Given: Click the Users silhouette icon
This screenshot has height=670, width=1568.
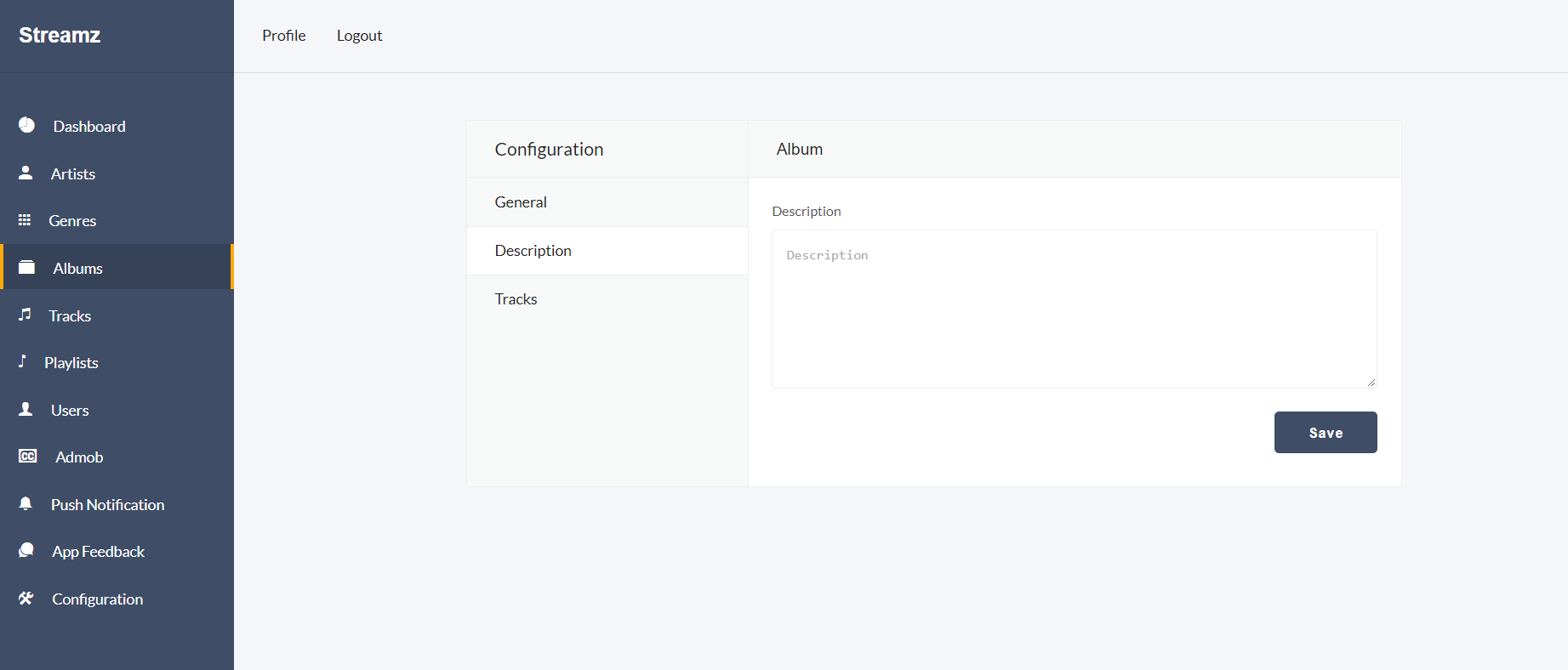Looking at the screenshot, I should [x=26, y=409].
